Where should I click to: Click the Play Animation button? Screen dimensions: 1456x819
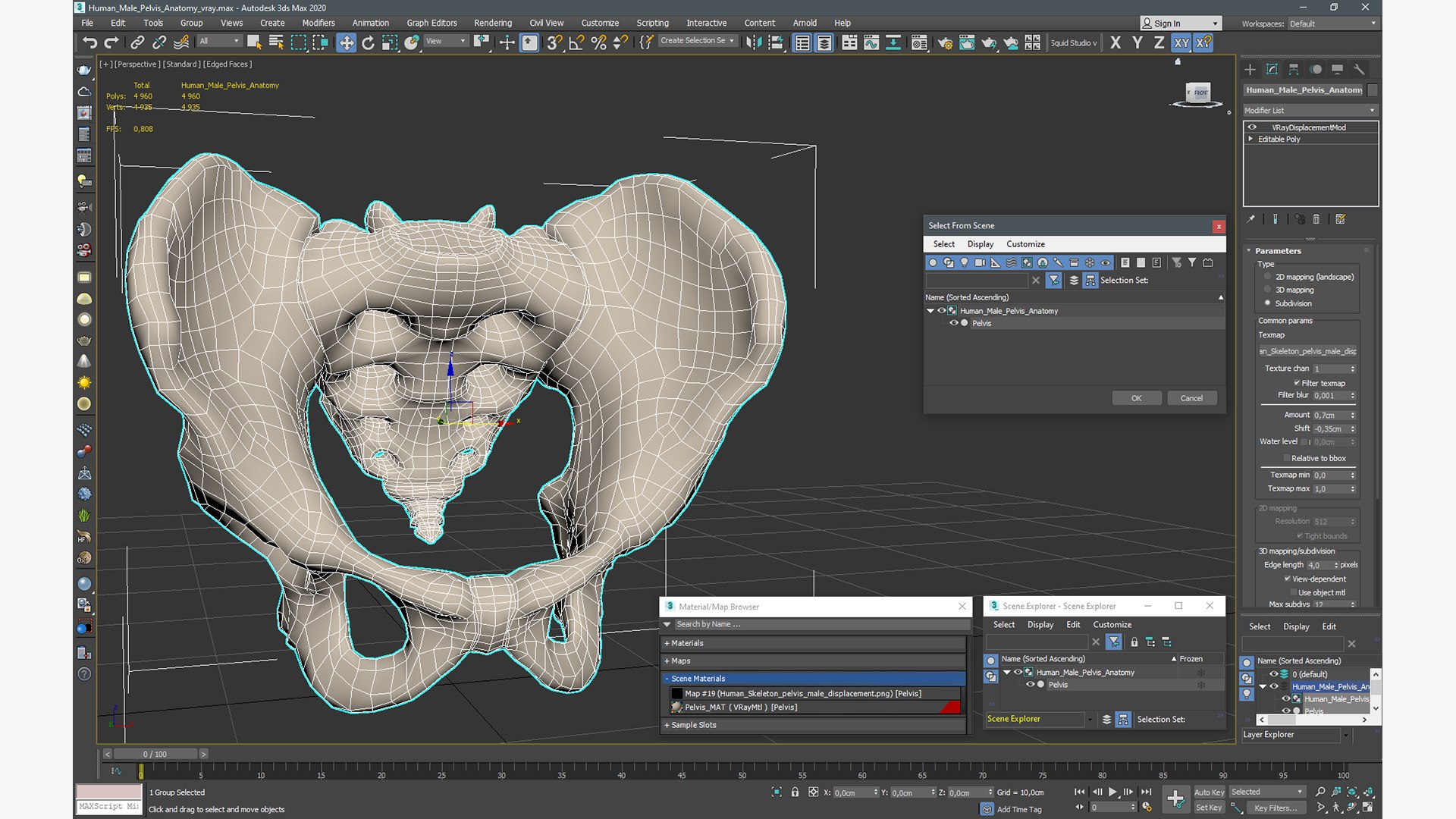[x=1113, y=792]
